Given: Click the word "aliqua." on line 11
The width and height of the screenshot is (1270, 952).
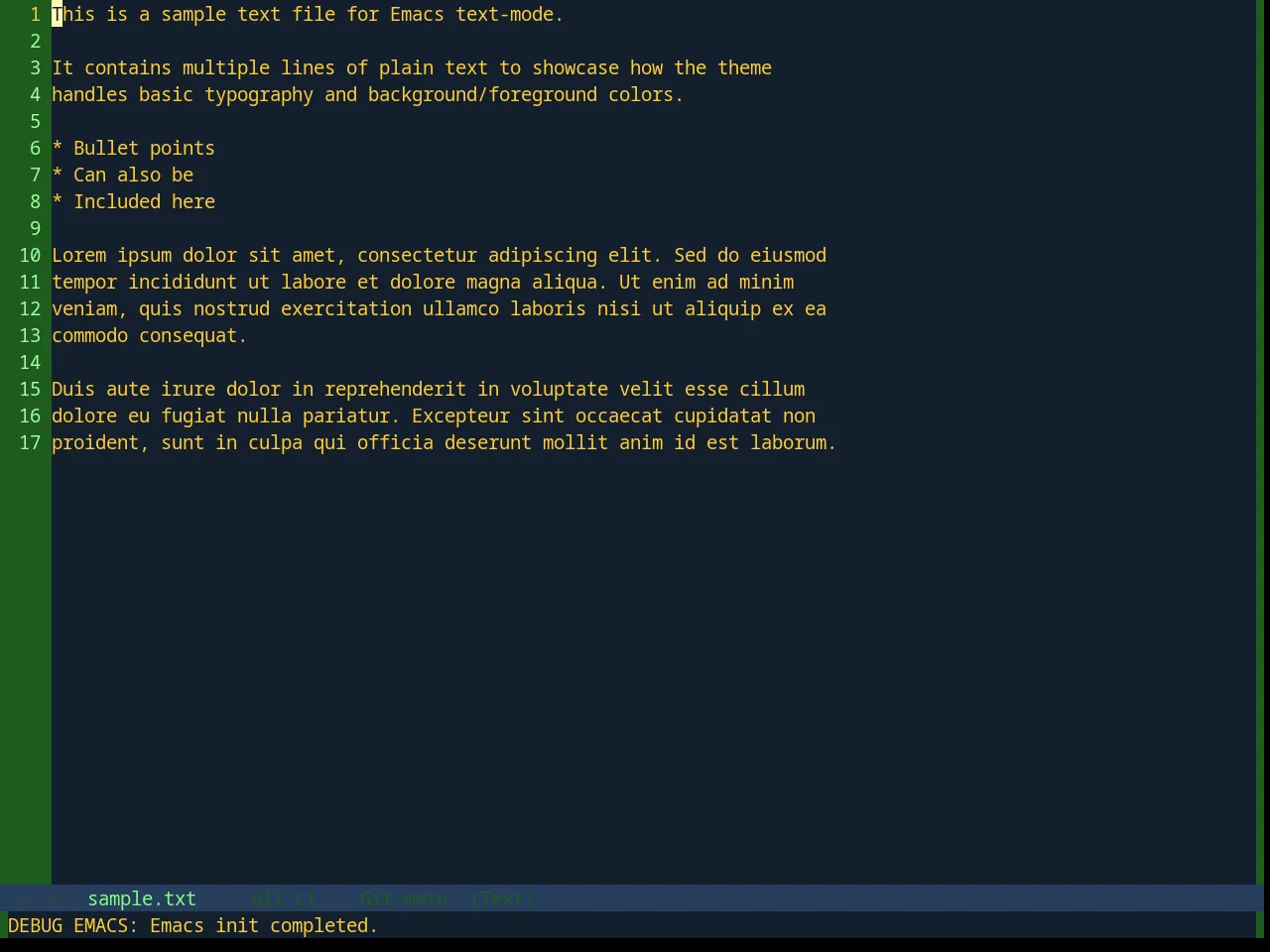Looking at the screenshot, I should pyautogui.click(x=570, y=283).
